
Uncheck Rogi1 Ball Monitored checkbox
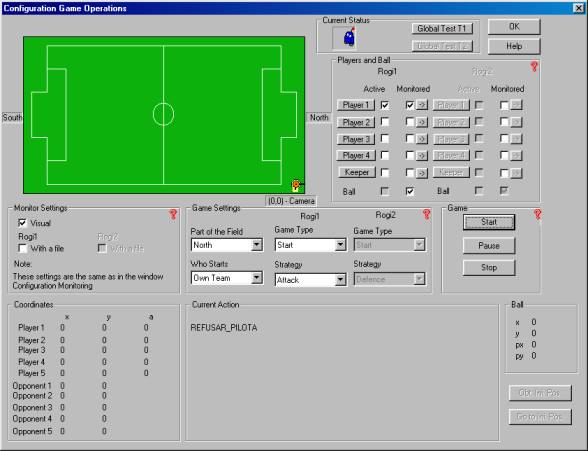[410, 191]
